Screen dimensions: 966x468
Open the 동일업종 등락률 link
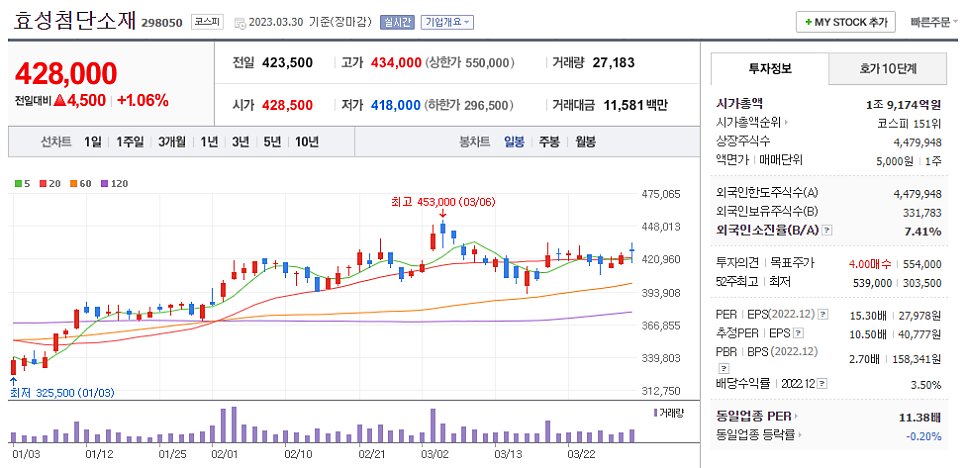(759, 435)
